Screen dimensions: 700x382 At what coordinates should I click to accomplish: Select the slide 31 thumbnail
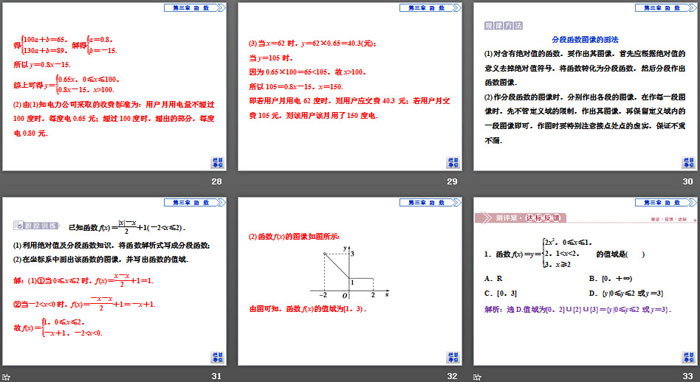pos(114,282)
